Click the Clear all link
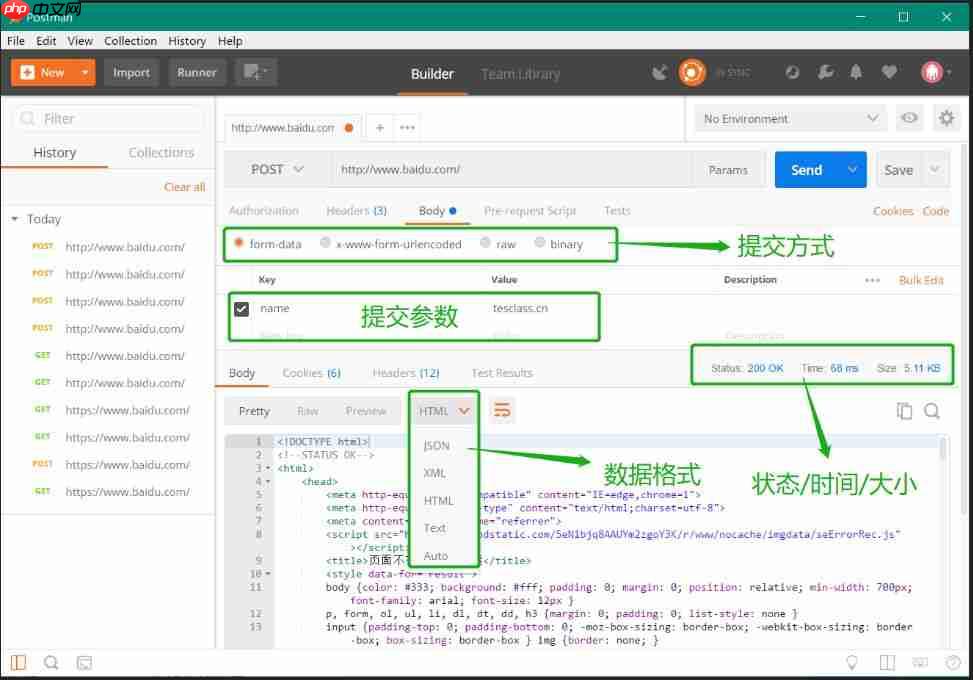This screenshot has height=680, width=973. pos(184,187)
